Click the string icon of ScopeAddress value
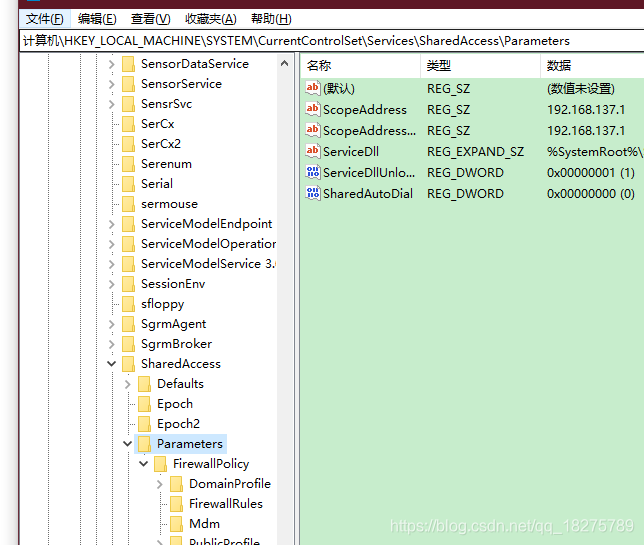 pyautogui.click(x=313, y=109)
